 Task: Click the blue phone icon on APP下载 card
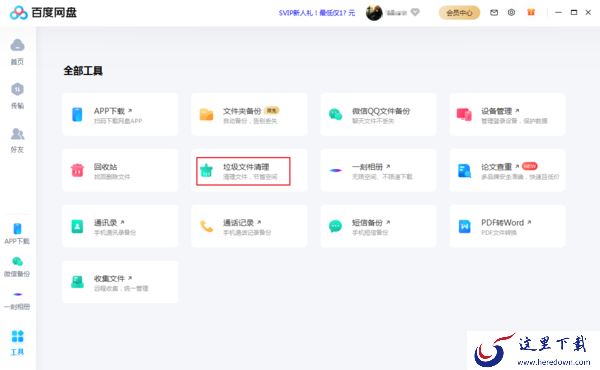(x=77, y=114)
